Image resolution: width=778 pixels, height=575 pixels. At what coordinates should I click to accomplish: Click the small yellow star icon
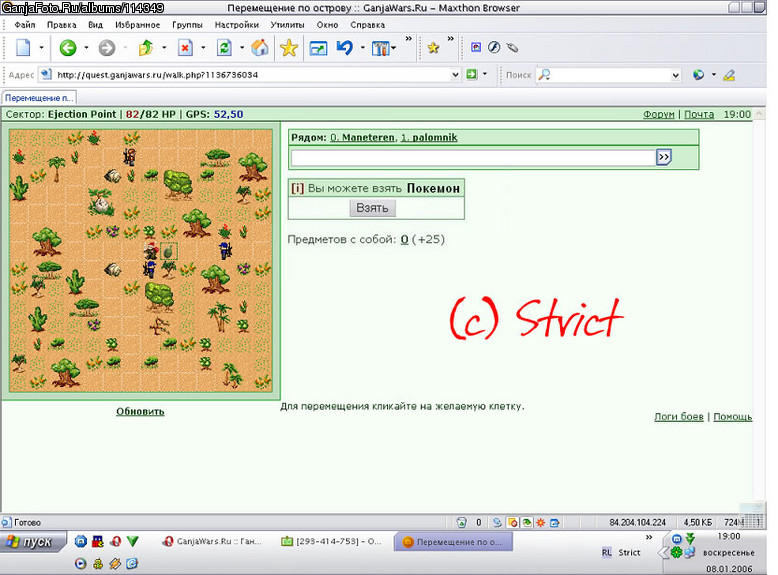click(433, 48)
